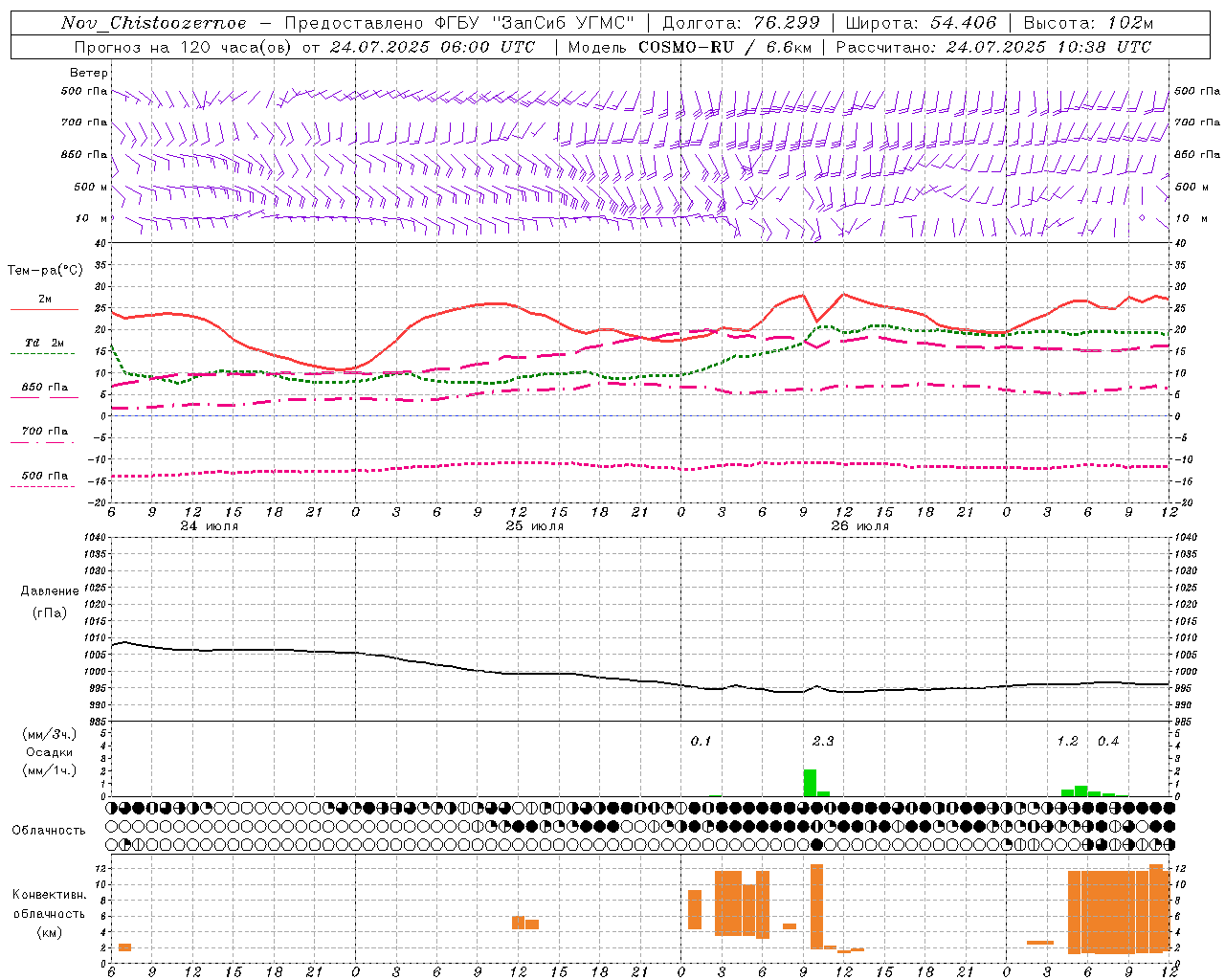Click the station title Nov_Chistoozernoe
Image resolution: width=1225 pixels, height=980 pixels.
point(154,23)
